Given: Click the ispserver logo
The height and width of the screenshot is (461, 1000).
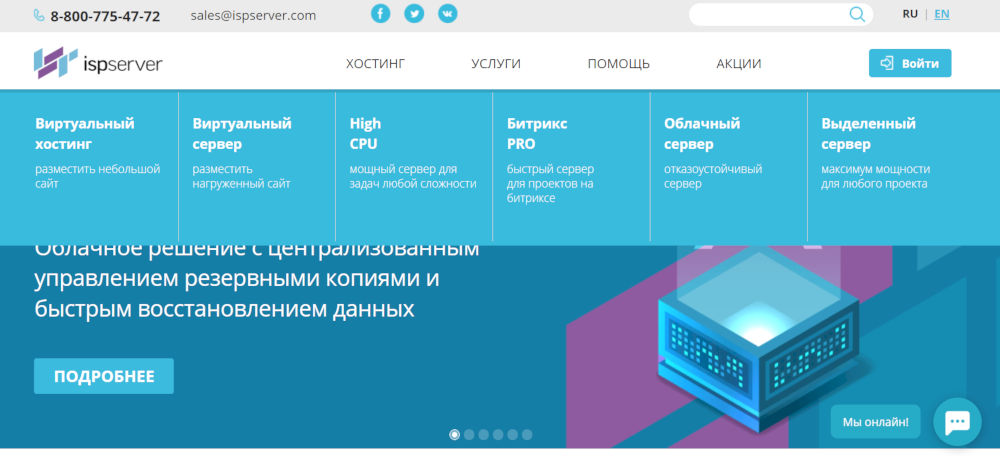Looking at the screenshot, I should (98, 63).
